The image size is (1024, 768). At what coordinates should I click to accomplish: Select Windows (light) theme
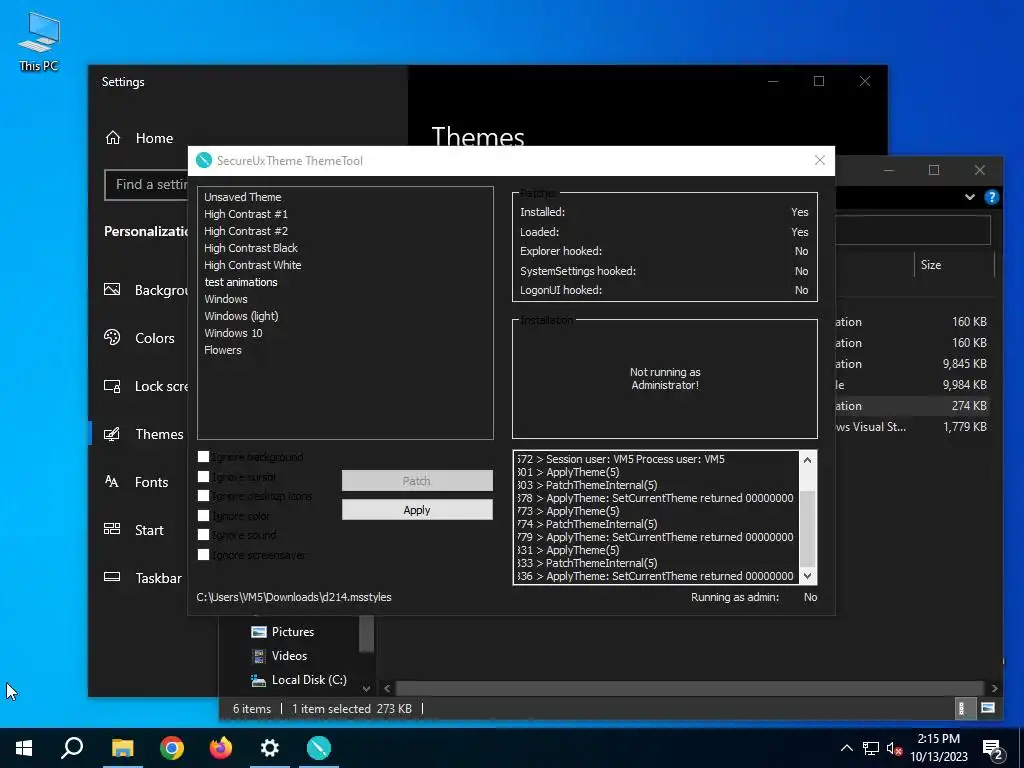pyautogui.click(x=241, y=315)
